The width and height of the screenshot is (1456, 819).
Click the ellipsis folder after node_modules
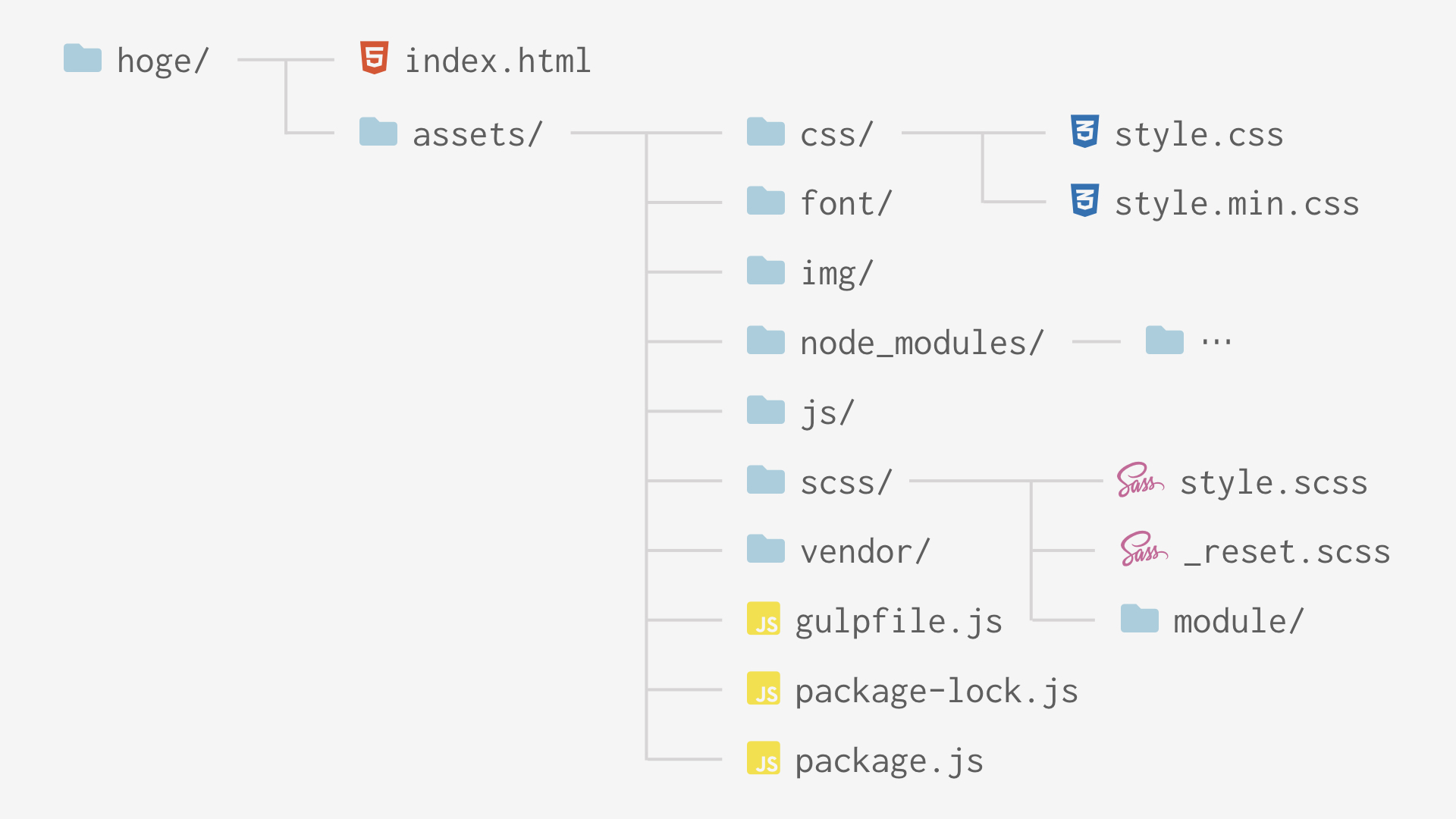pos(1164,340)
